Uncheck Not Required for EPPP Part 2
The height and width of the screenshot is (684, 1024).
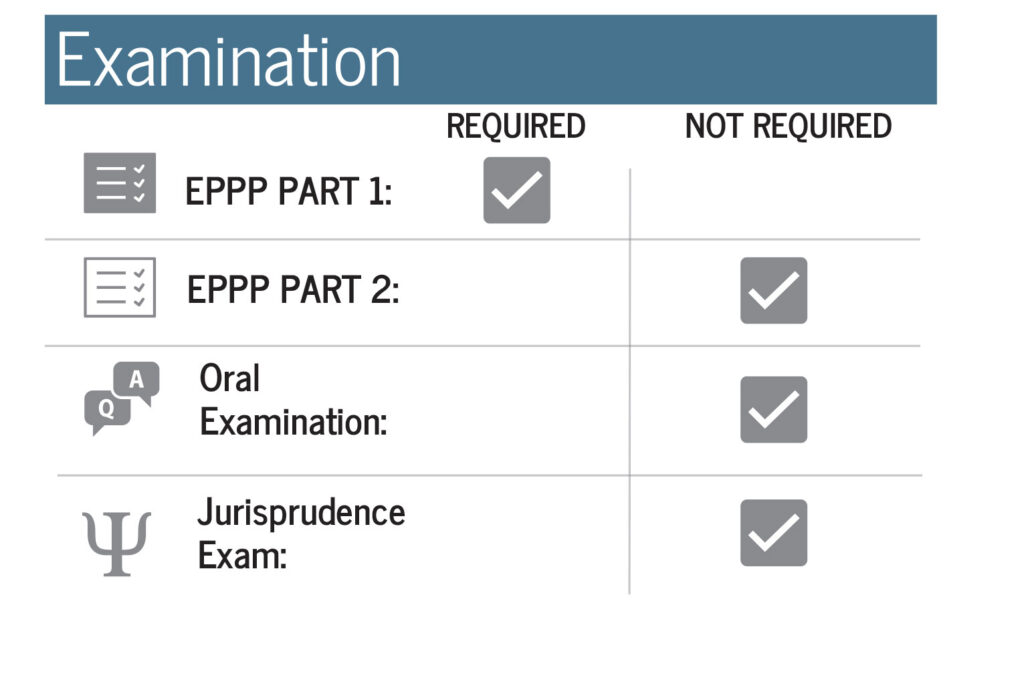tap(773, 291)
